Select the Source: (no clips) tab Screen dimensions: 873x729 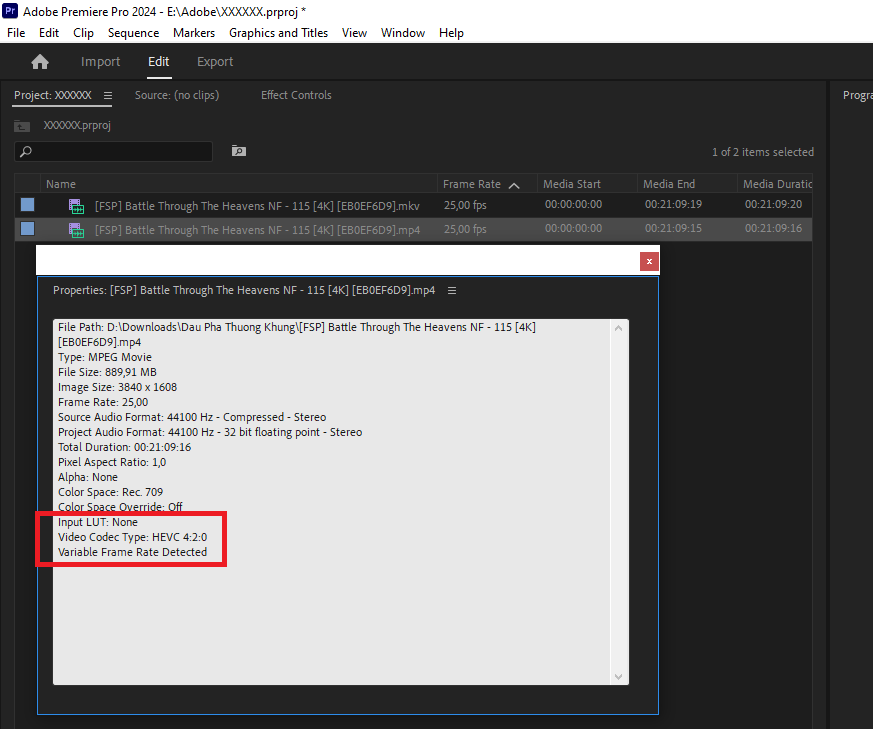[x=176, y=95]
